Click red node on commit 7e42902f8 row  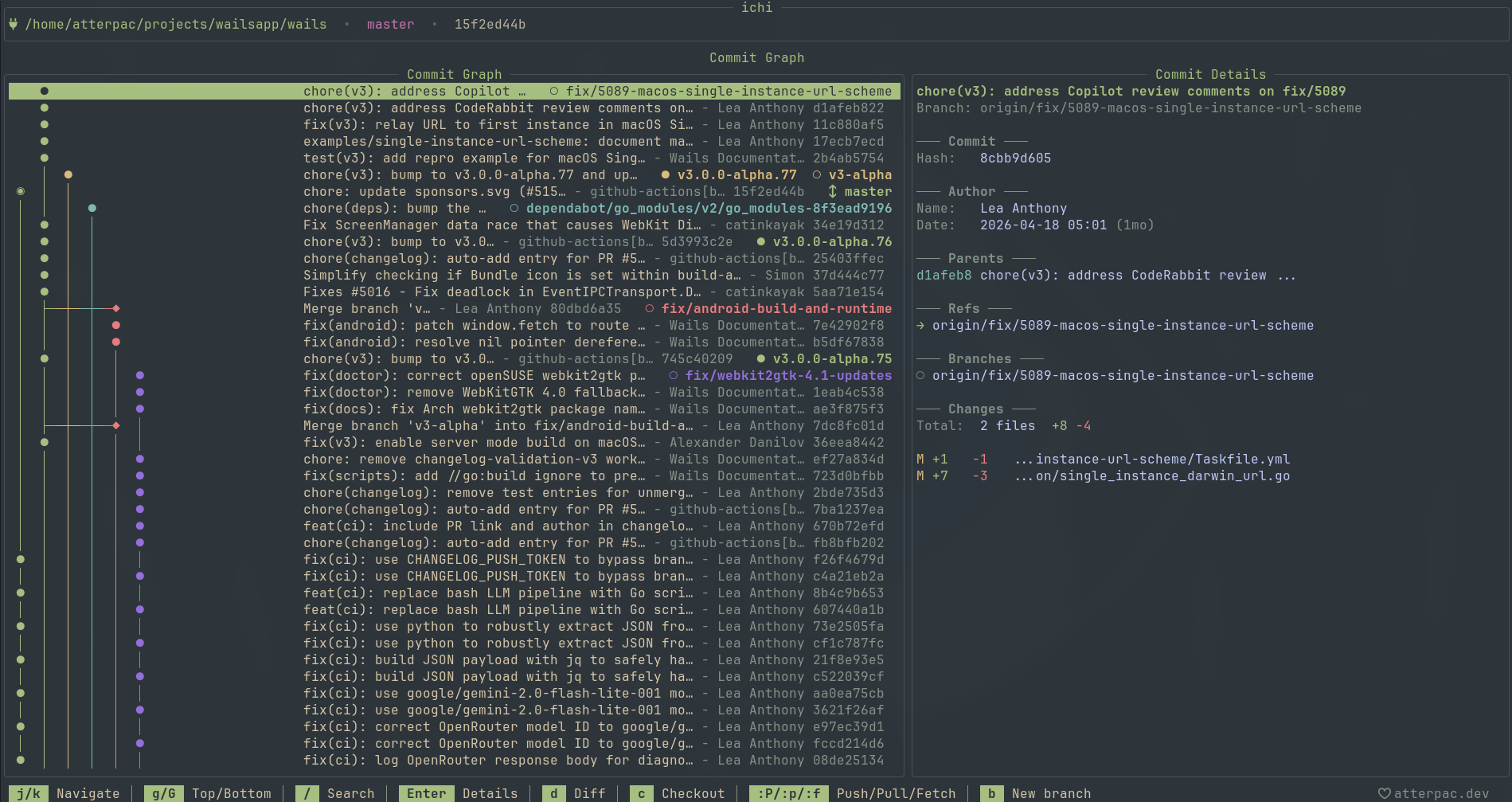point(116,325)
